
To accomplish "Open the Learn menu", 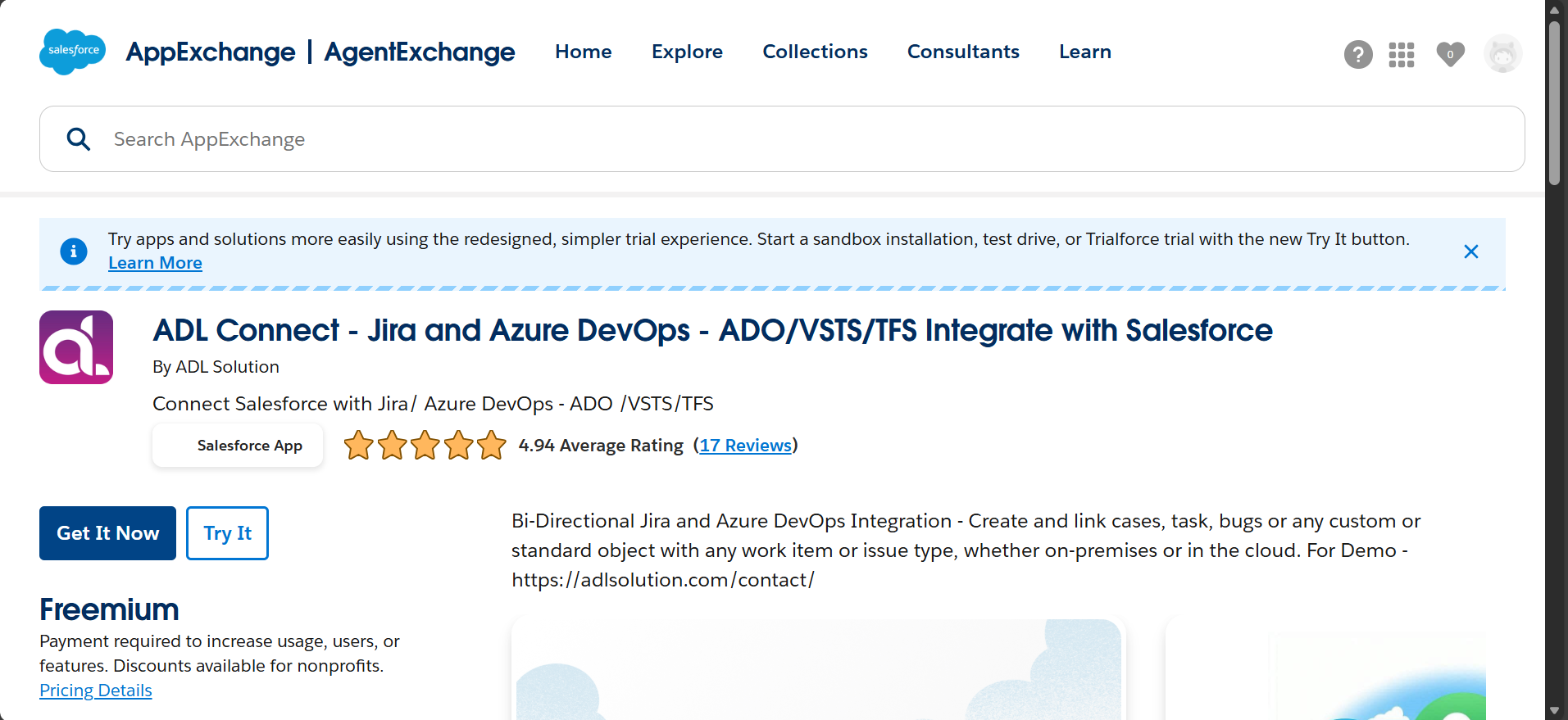I will click(1085, 52).
